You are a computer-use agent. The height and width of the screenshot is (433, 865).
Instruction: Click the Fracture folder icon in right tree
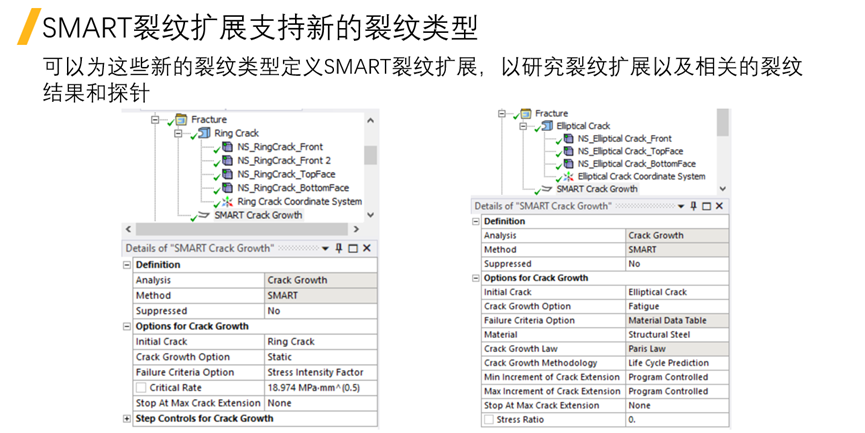(x=526, y=113)
